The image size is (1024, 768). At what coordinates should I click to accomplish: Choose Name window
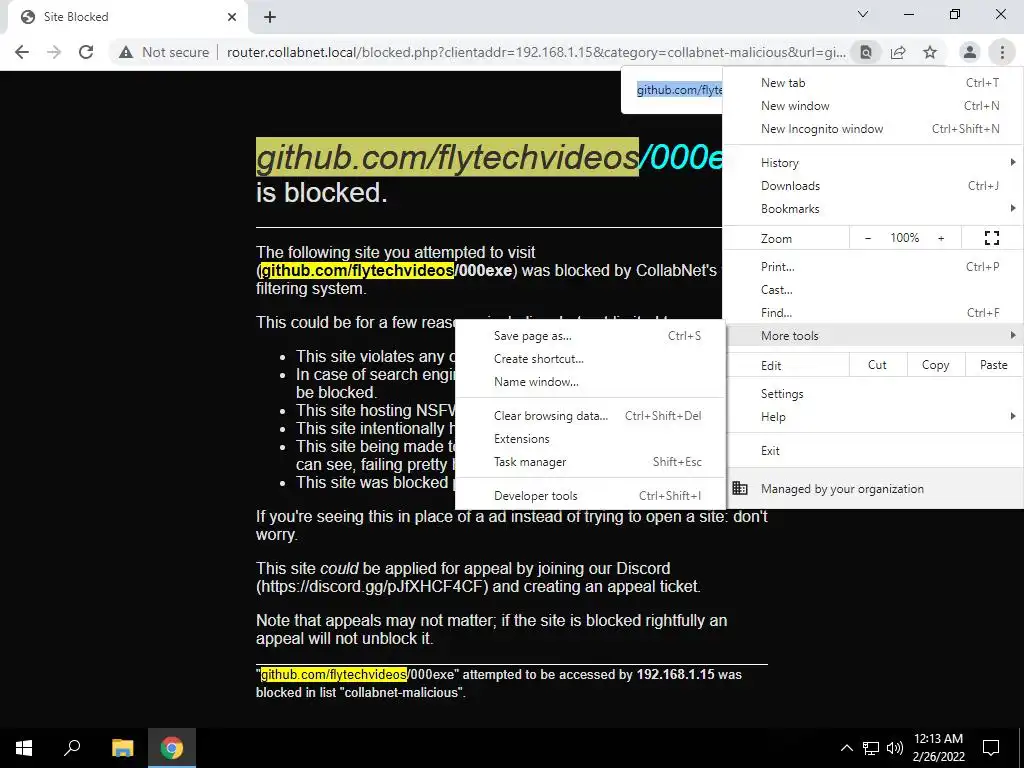point(590,381)
